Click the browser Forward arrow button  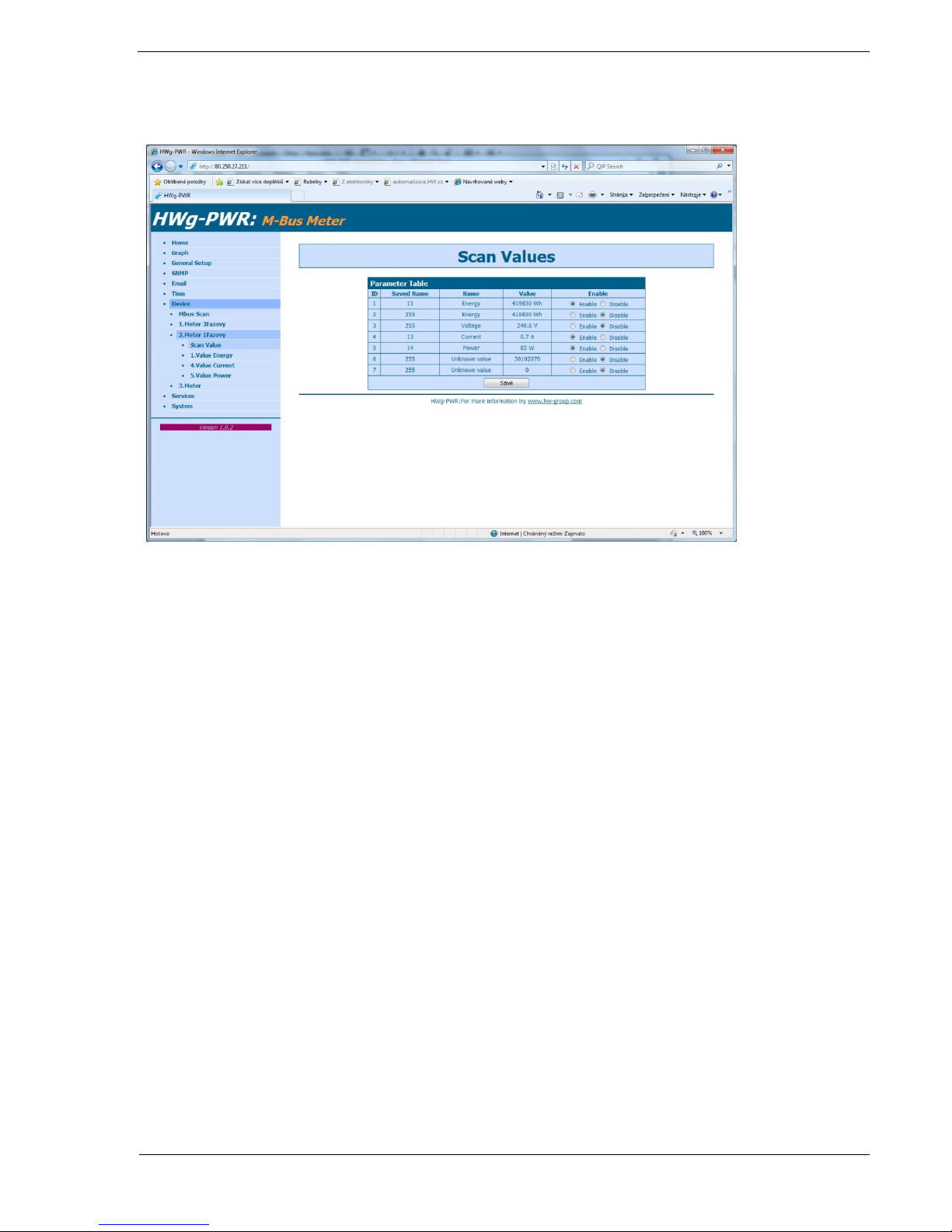(170, 166)
